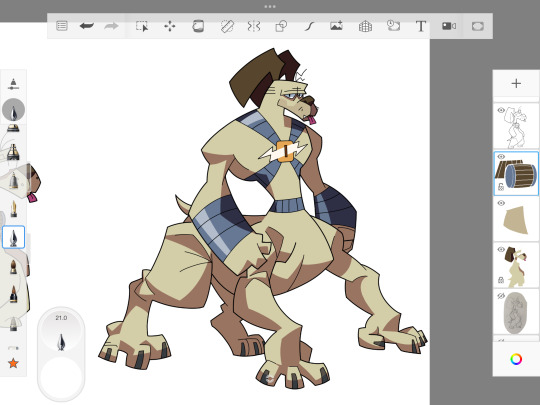Tap the current brush circle preview
This screenshot has height=405, width=540.
pyautogui.click(x=13, y=110)
